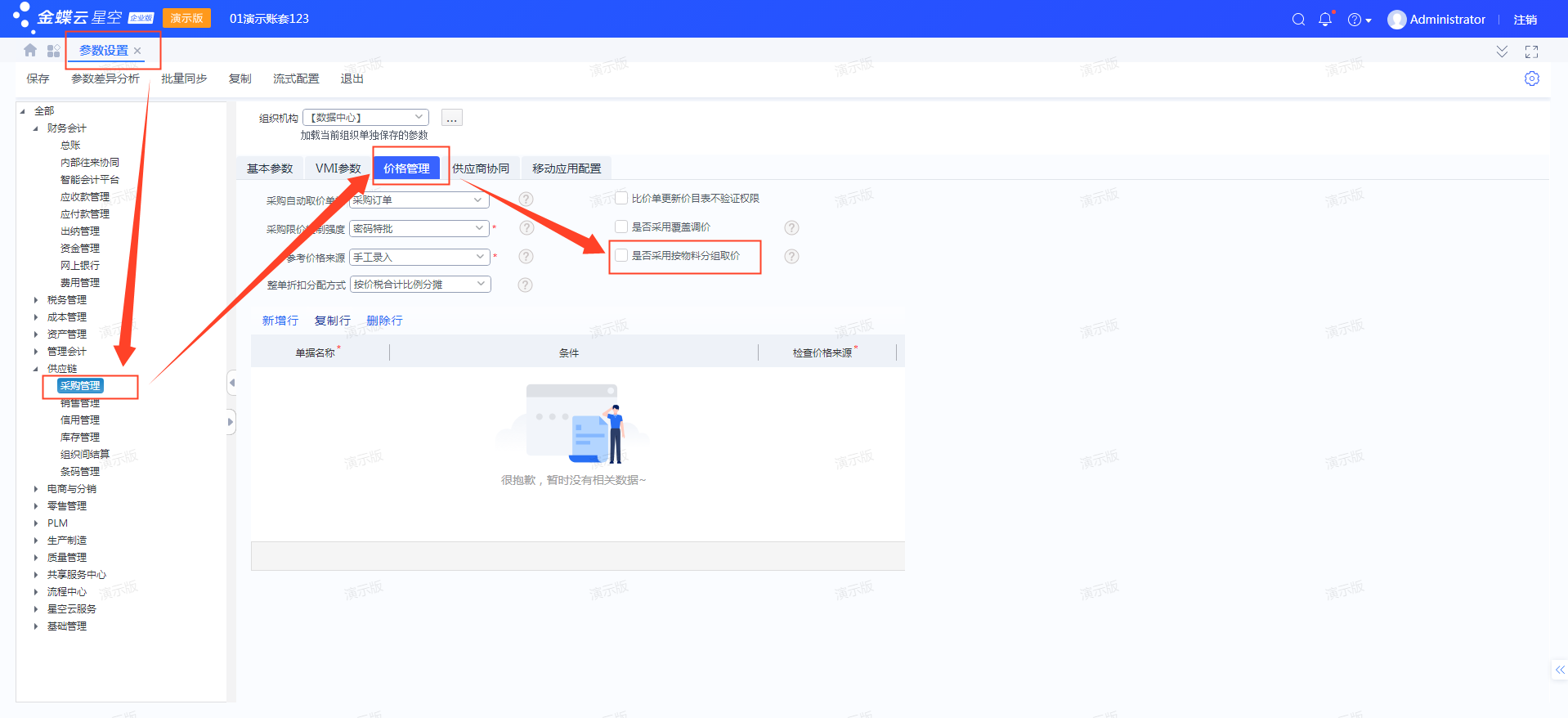Collapse the left panel via splitter arrow
1568x718 pixels.
coord(231,383)
